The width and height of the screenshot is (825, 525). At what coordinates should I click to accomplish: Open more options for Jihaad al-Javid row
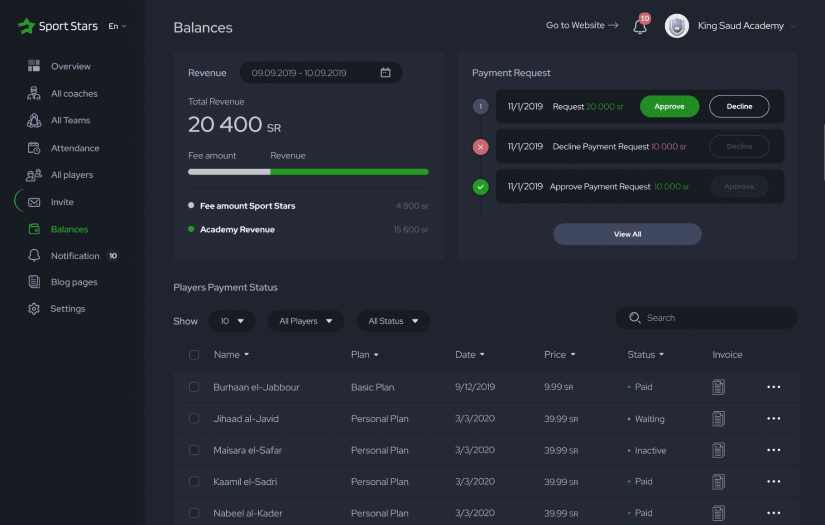[x=773, y=419]
